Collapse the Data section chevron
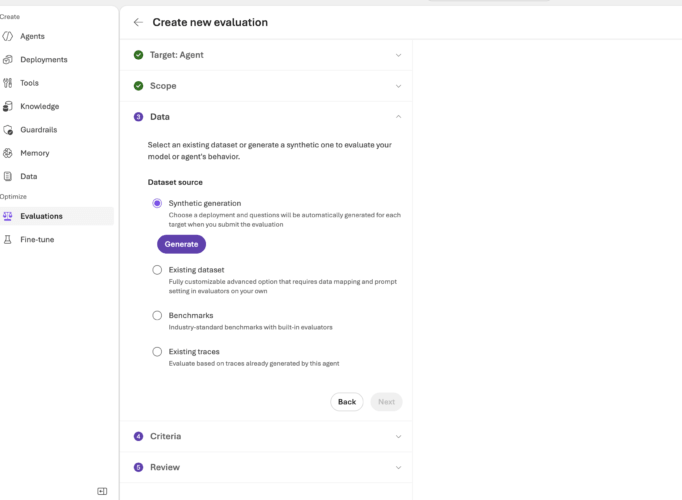The image size is (682, 500). click(398, 117)
